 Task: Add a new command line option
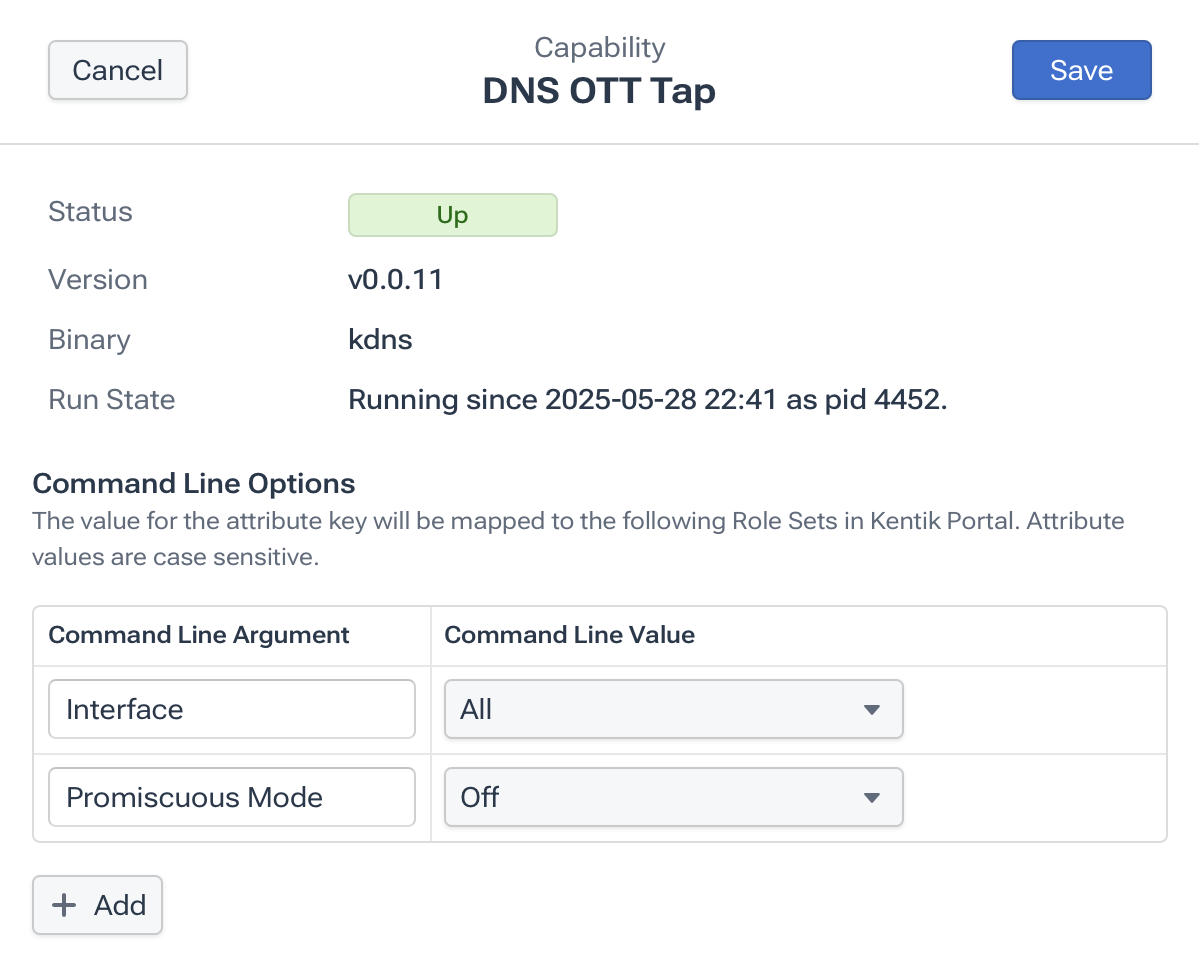(x=98, y=906)
